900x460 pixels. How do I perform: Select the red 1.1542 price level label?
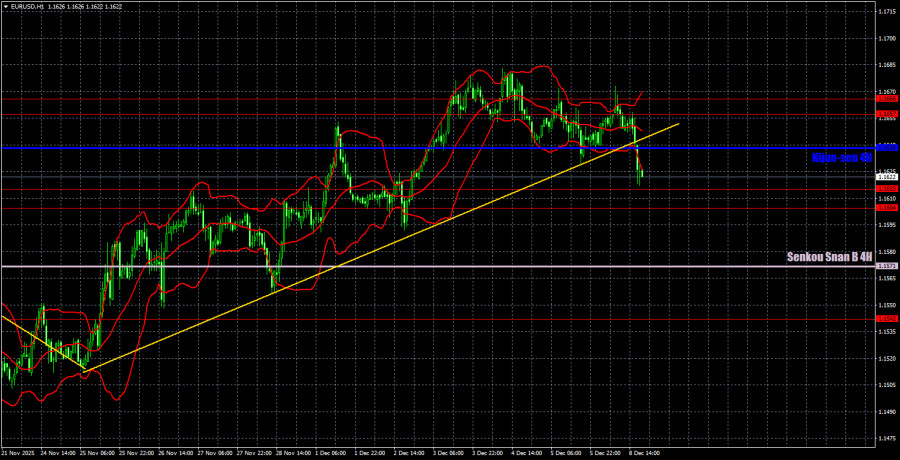(886, 318)
